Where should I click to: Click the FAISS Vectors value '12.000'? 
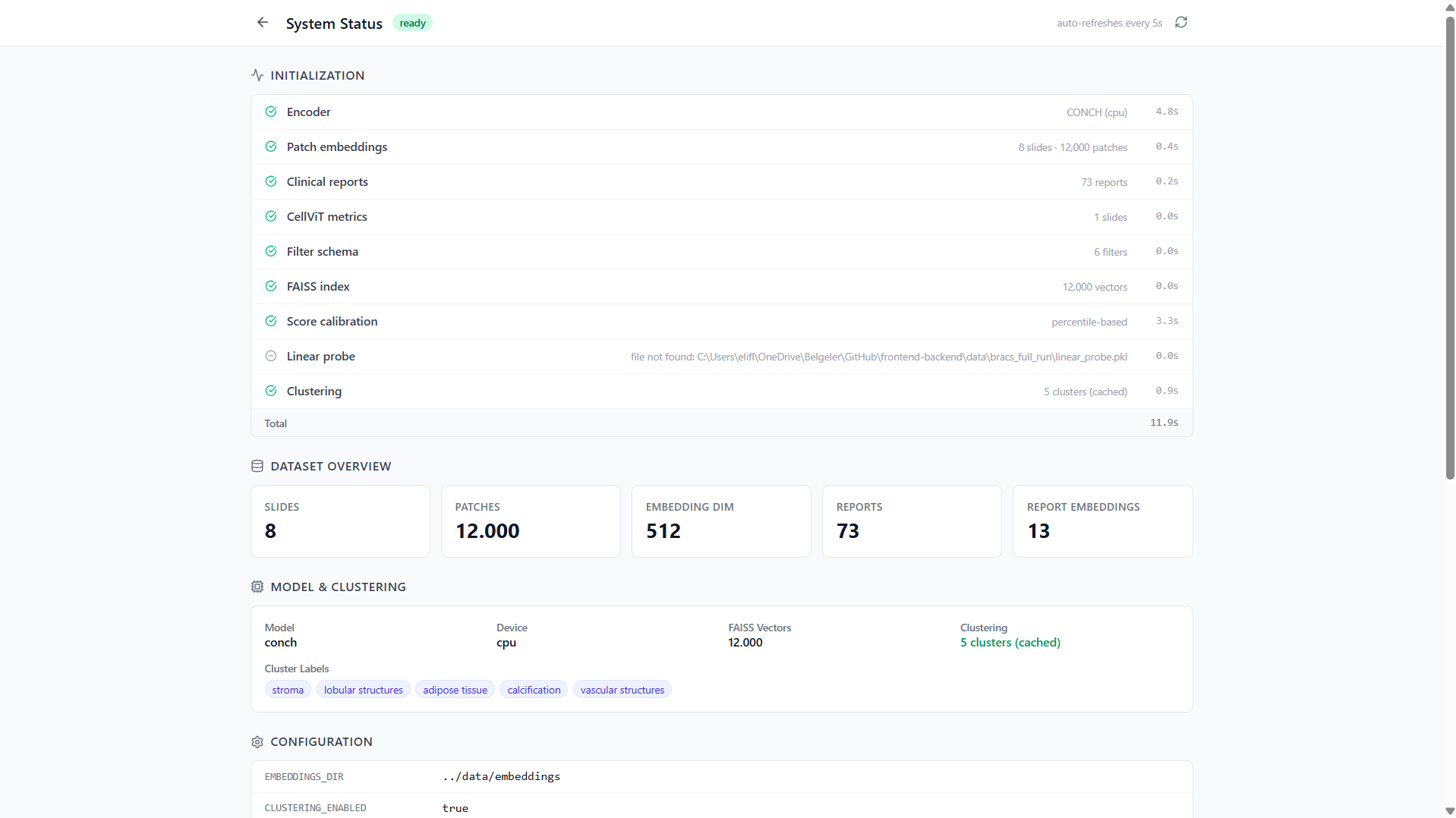point(745,643)
